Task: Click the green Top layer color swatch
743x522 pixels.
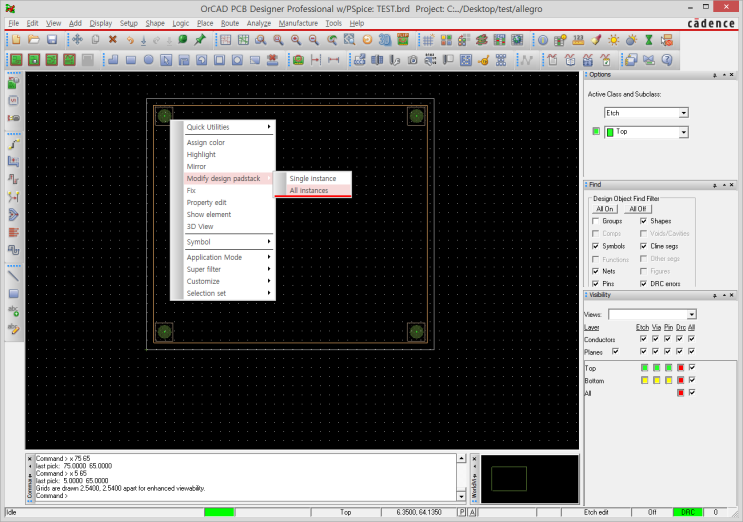Action: tap(597, 132)
